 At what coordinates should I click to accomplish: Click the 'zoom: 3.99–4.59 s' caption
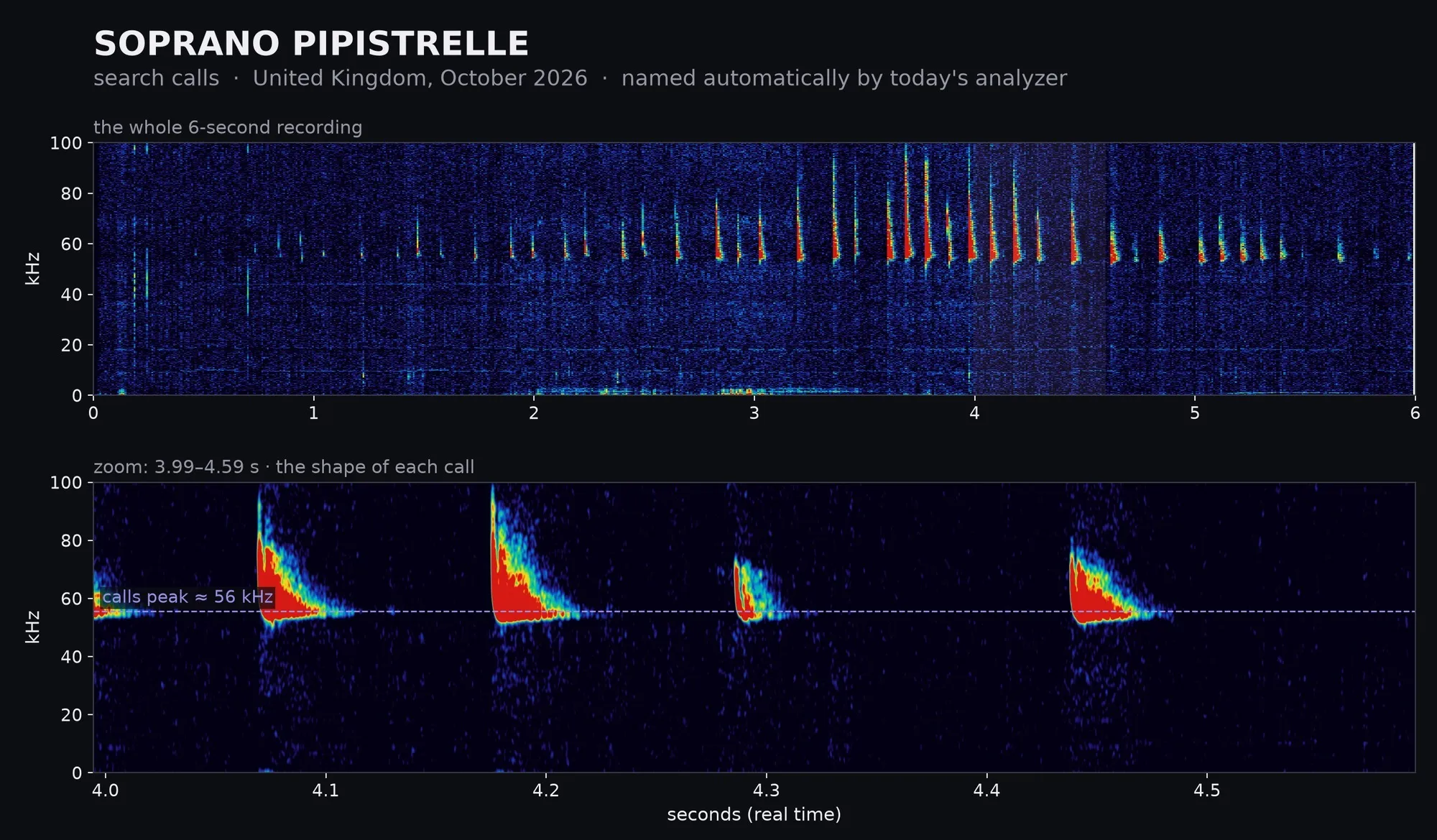point(284,467)
